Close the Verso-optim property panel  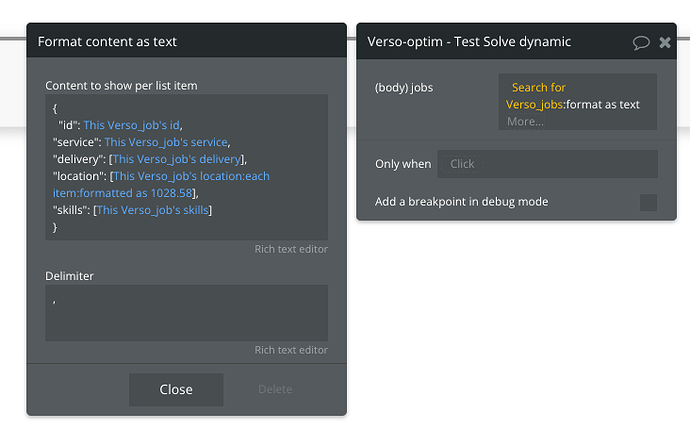coord(665,42)
